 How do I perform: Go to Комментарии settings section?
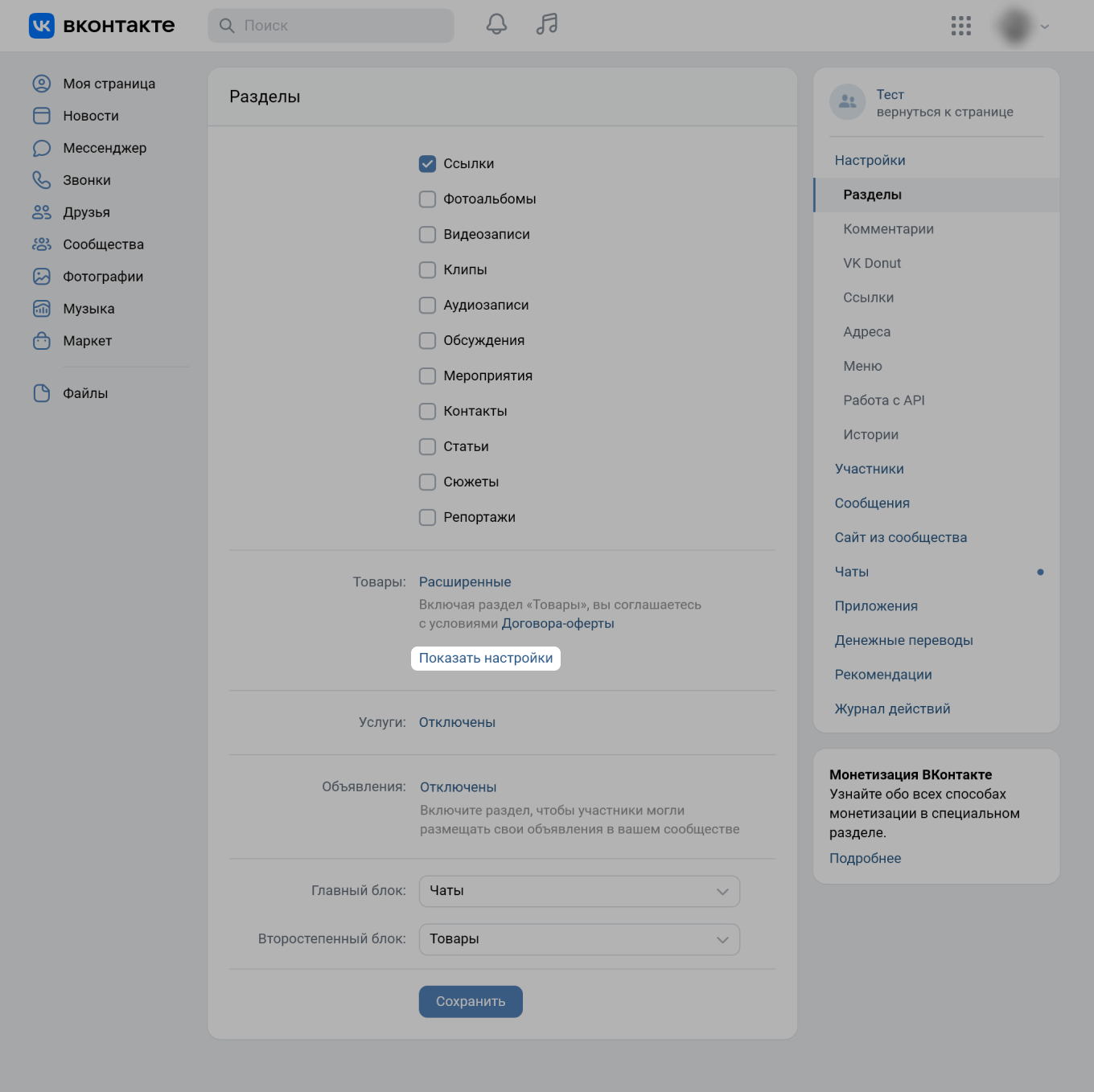coord(888,229)
